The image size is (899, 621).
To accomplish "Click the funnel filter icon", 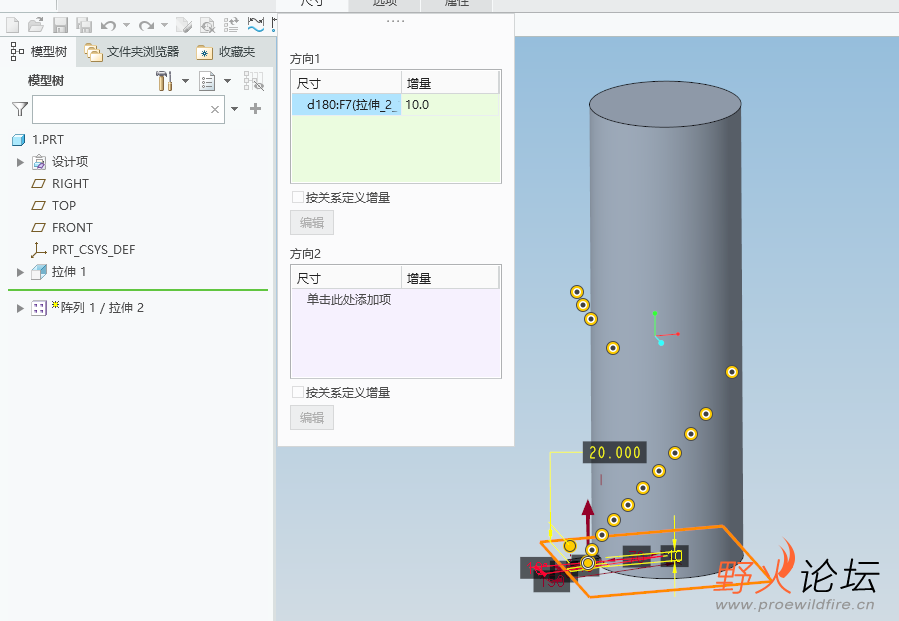I will point(20,109).
